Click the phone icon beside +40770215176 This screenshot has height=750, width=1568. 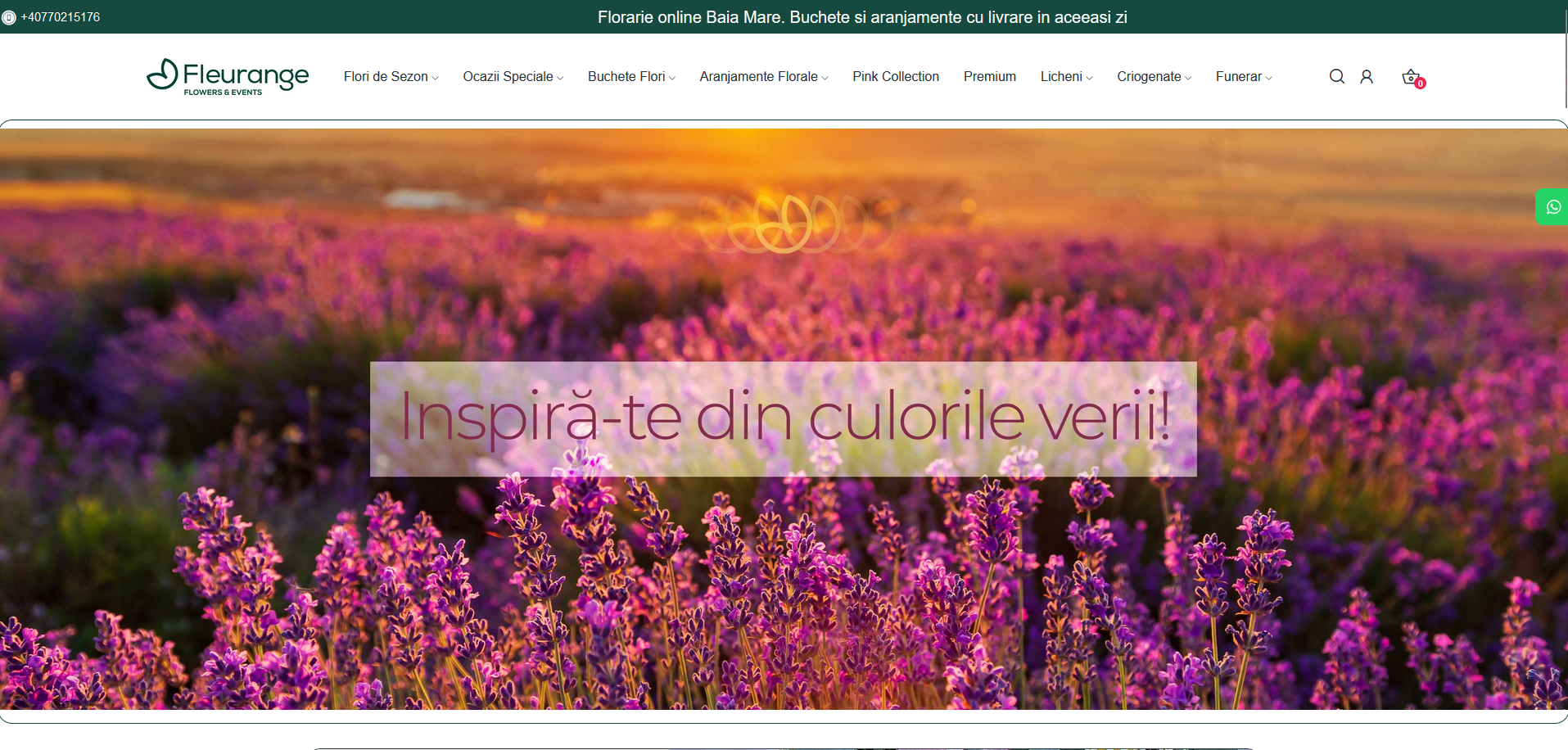pos(9,17)
